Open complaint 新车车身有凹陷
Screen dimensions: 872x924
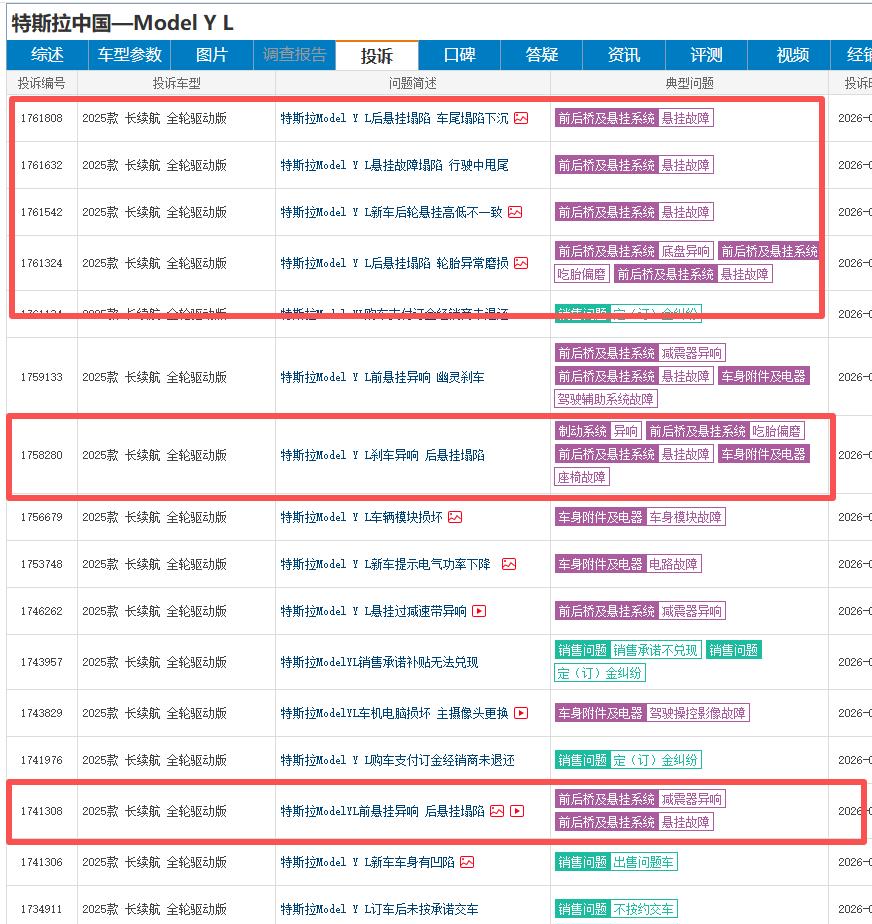[x=367, y=862]
